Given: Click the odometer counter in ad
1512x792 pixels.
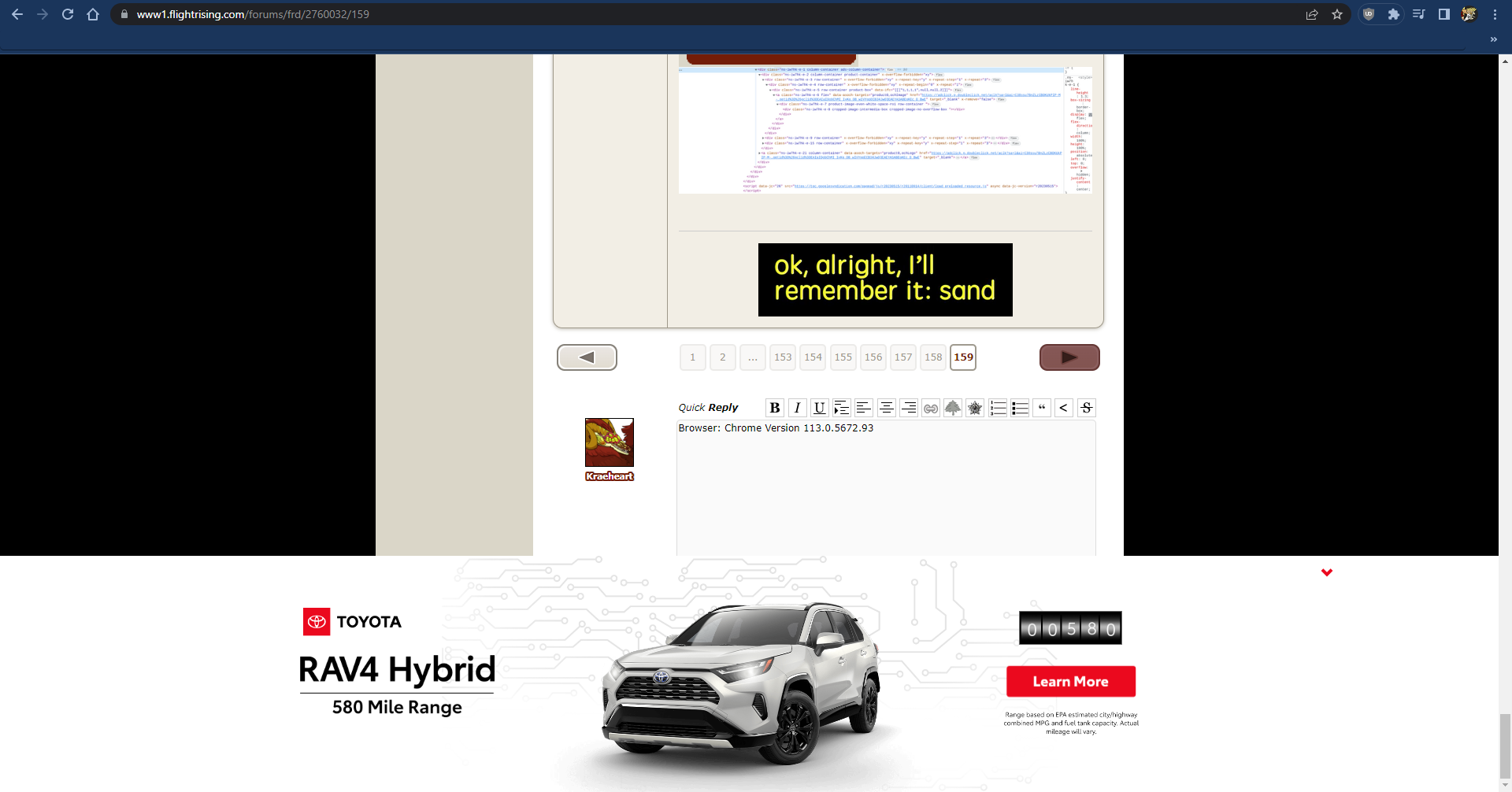Looking at the screenshot, I should pos(1070,628).
